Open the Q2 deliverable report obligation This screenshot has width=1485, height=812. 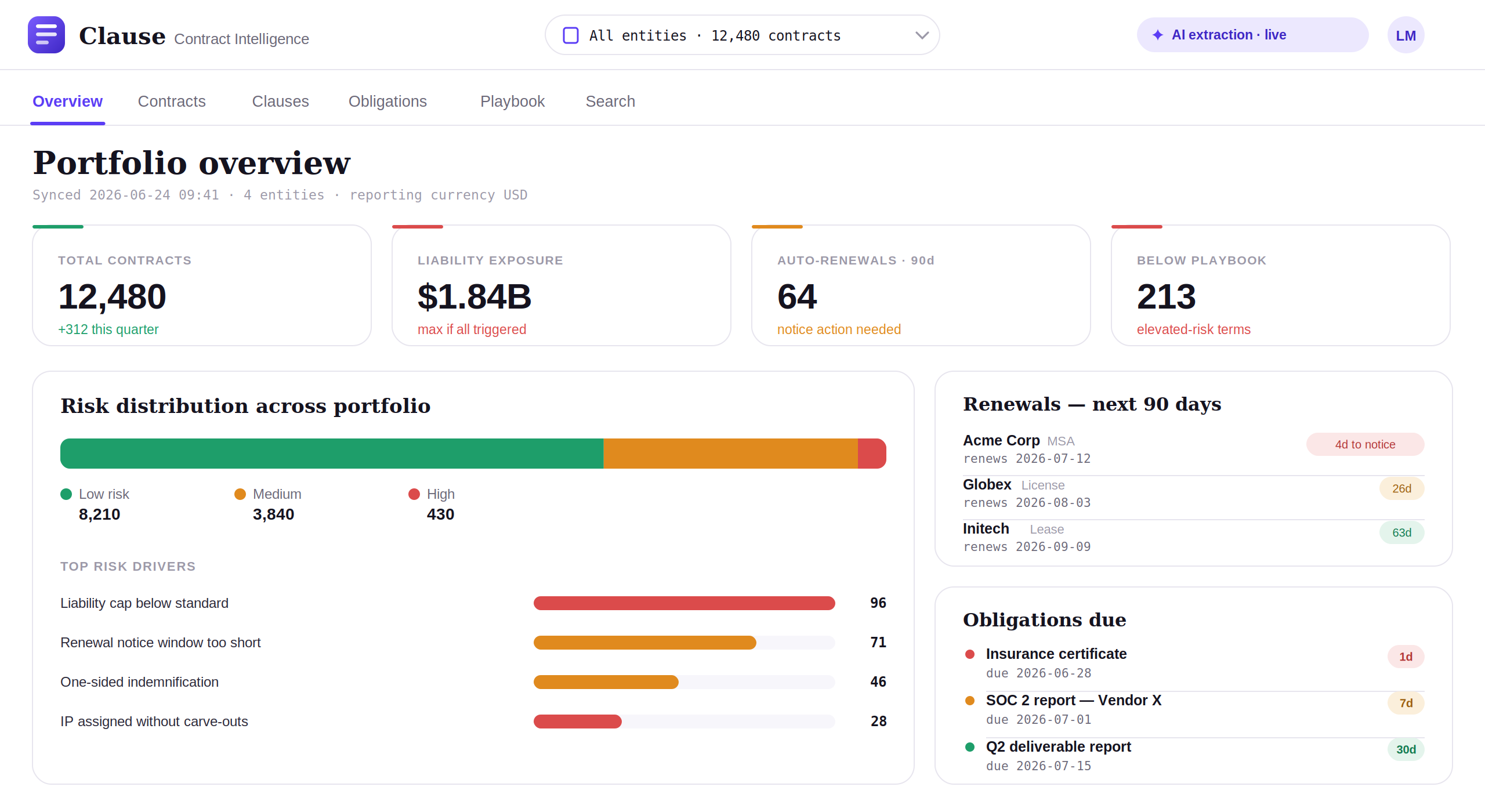(x=1194, y=756)
